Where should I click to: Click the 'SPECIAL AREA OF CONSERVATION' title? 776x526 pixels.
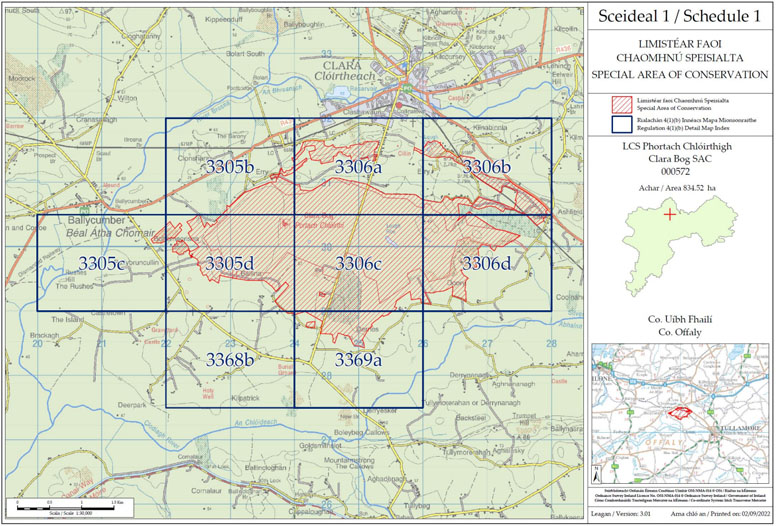(679, 75)
